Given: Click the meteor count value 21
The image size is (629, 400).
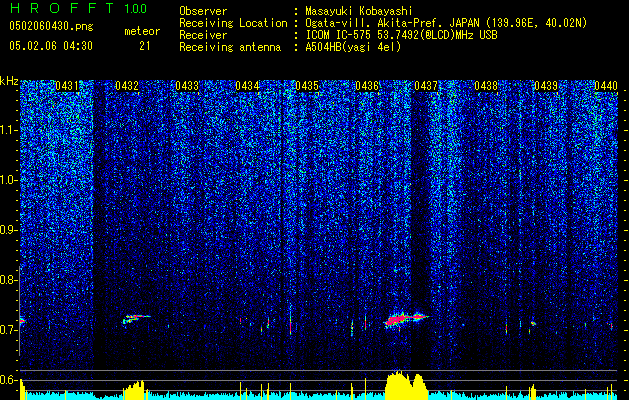Looking at the screenshot, I should click(144, 46).
